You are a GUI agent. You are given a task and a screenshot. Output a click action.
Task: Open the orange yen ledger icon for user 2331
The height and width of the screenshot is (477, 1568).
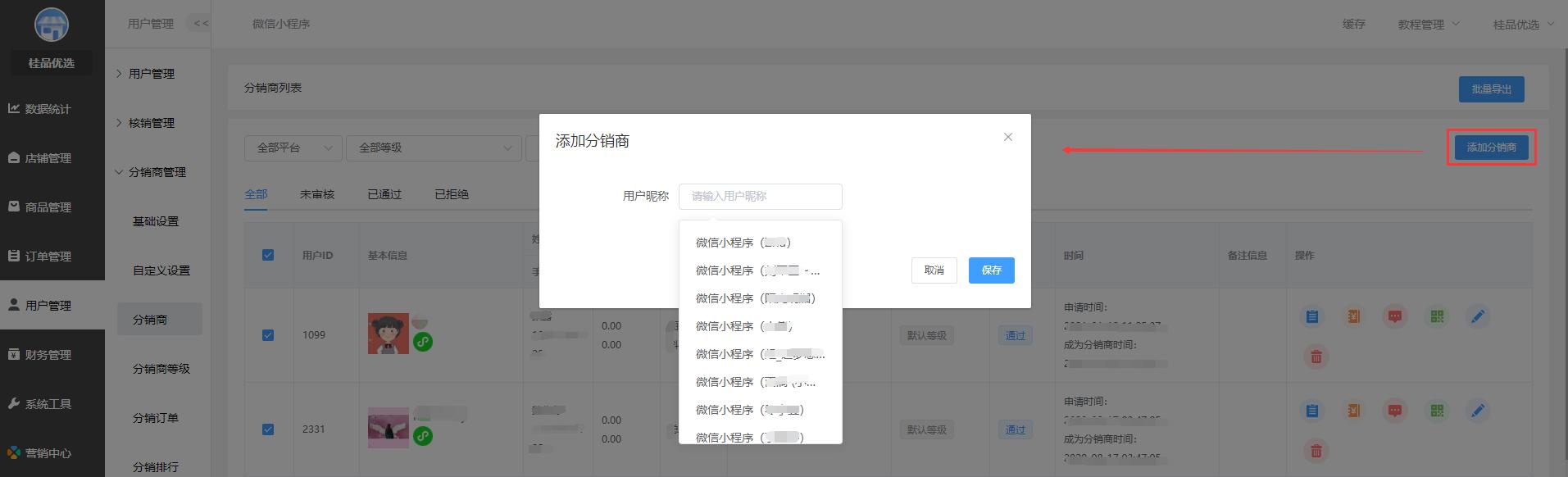click(x=1353, y=411)
